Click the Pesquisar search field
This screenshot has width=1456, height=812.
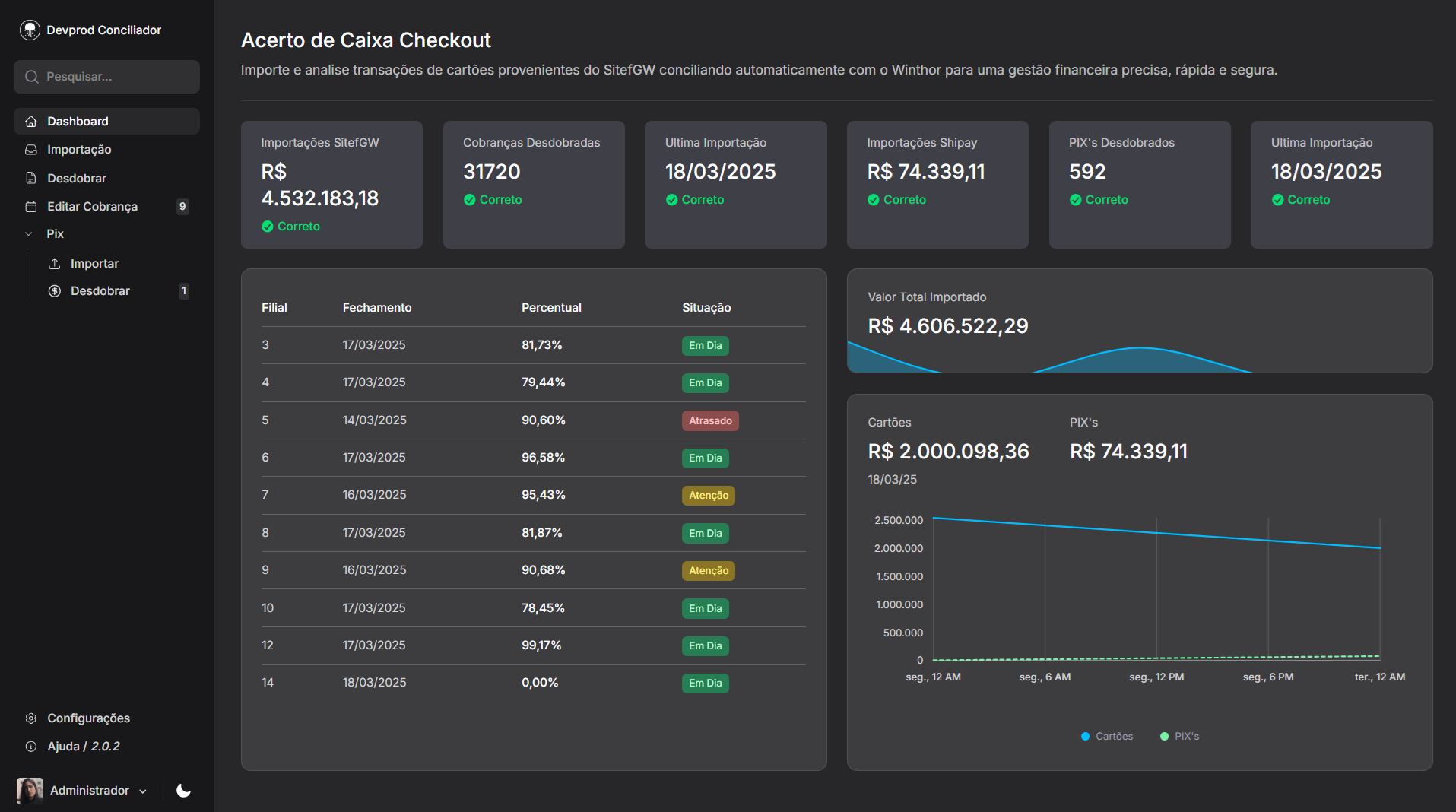coord(106,77)
